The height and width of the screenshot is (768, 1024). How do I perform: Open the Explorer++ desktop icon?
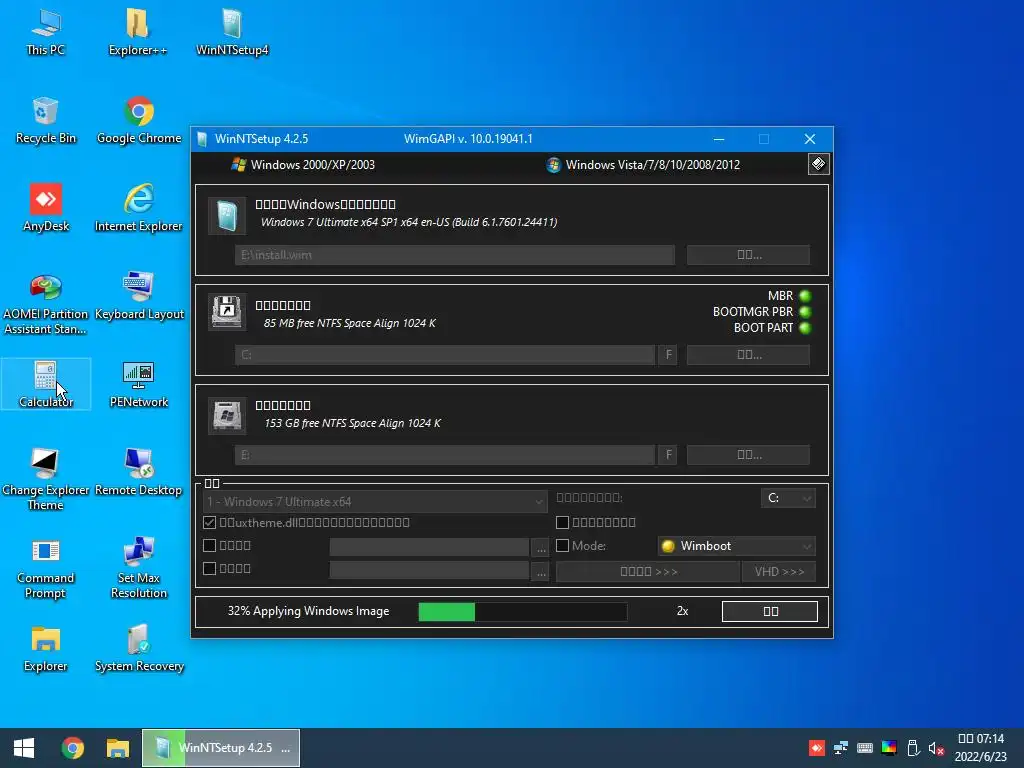[x=138, y=33]
